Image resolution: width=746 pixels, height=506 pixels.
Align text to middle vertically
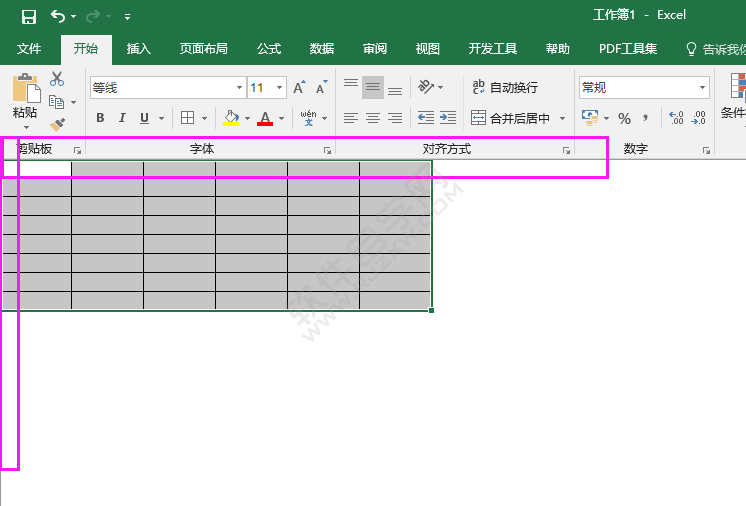click(x=373, y=87)
